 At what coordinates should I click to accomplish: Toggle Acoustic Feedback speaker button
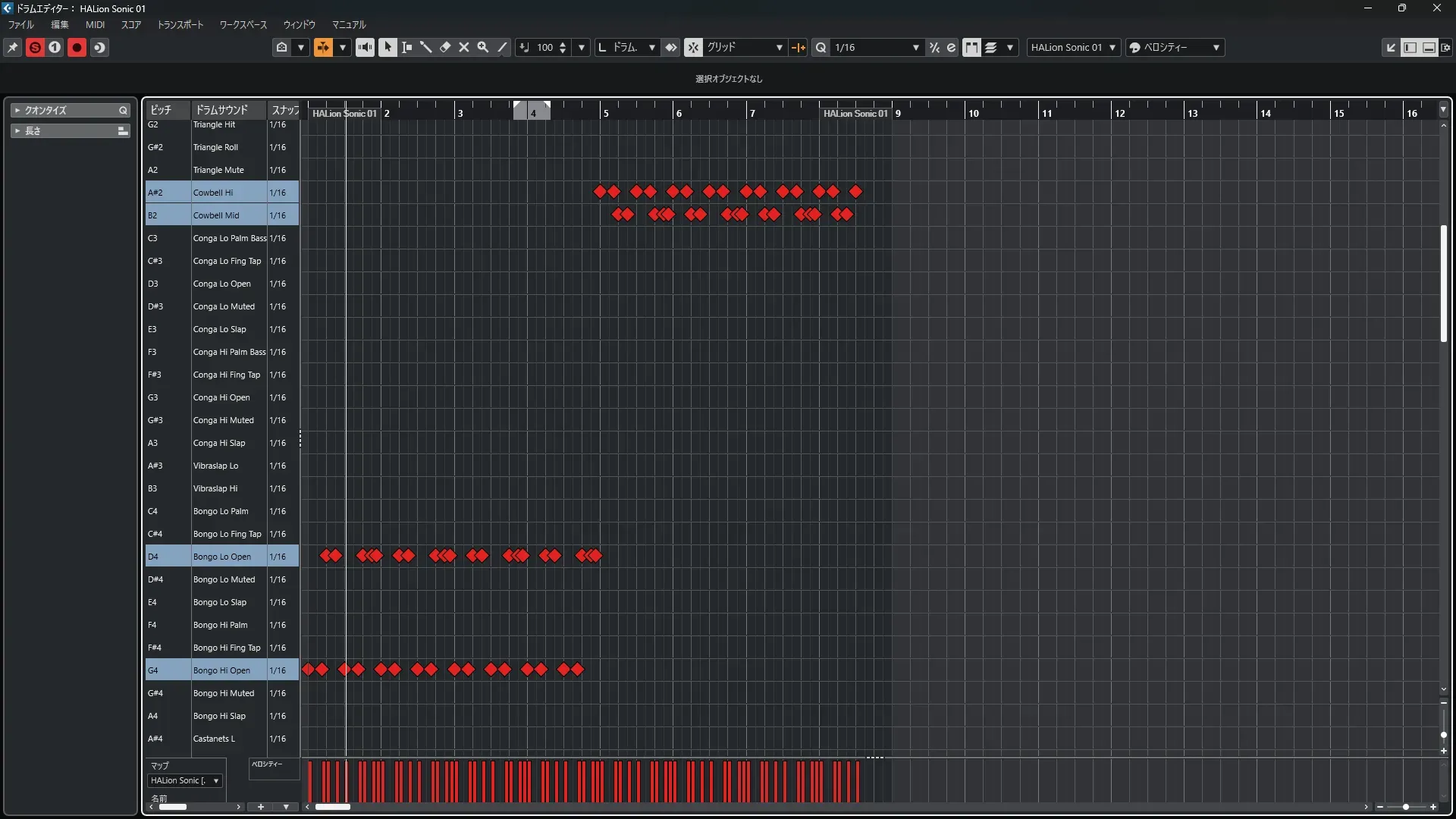[365, 47]
